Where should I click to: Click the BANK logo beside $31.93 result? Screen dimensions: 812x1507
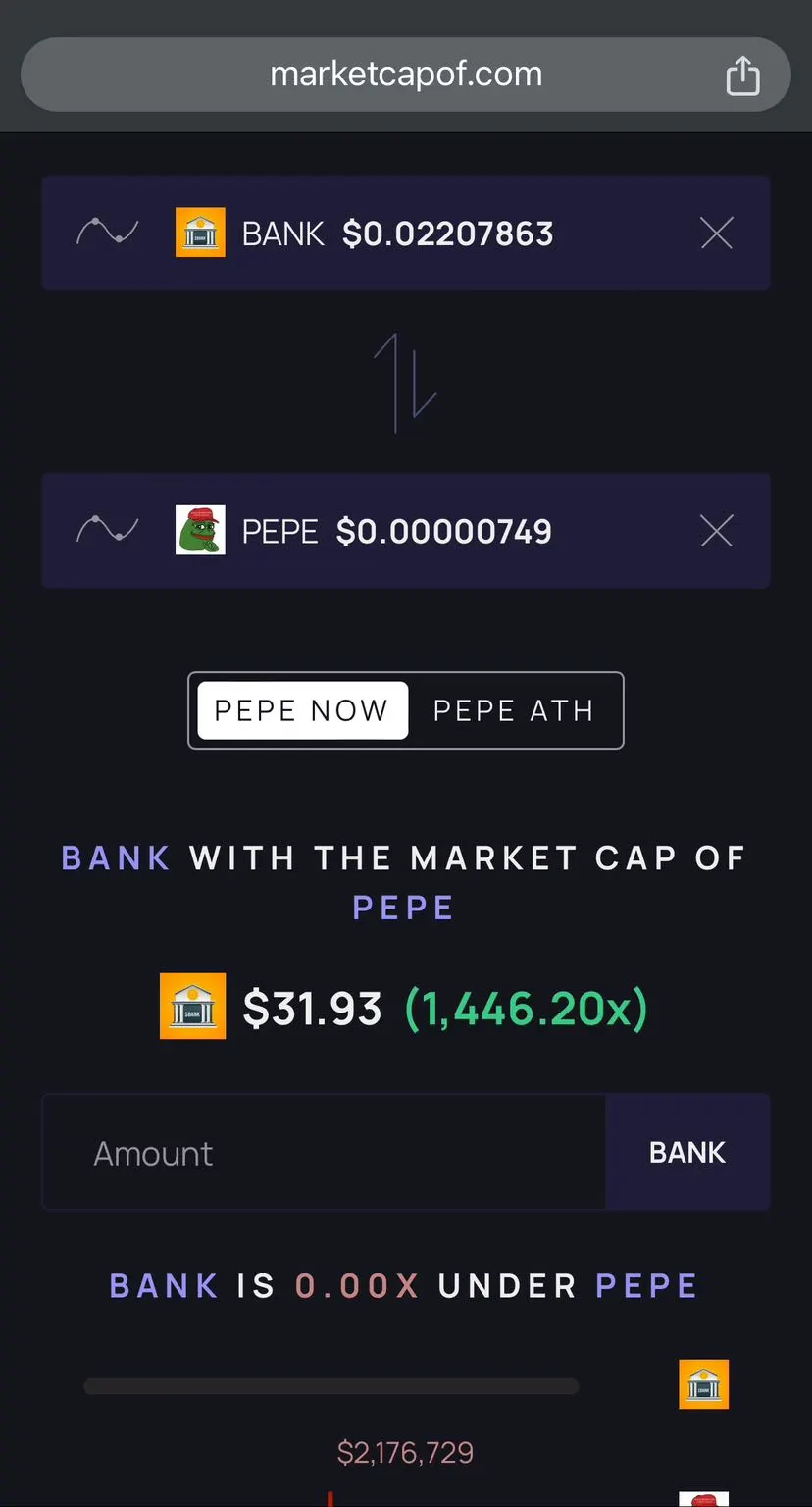pos(192,1006)
